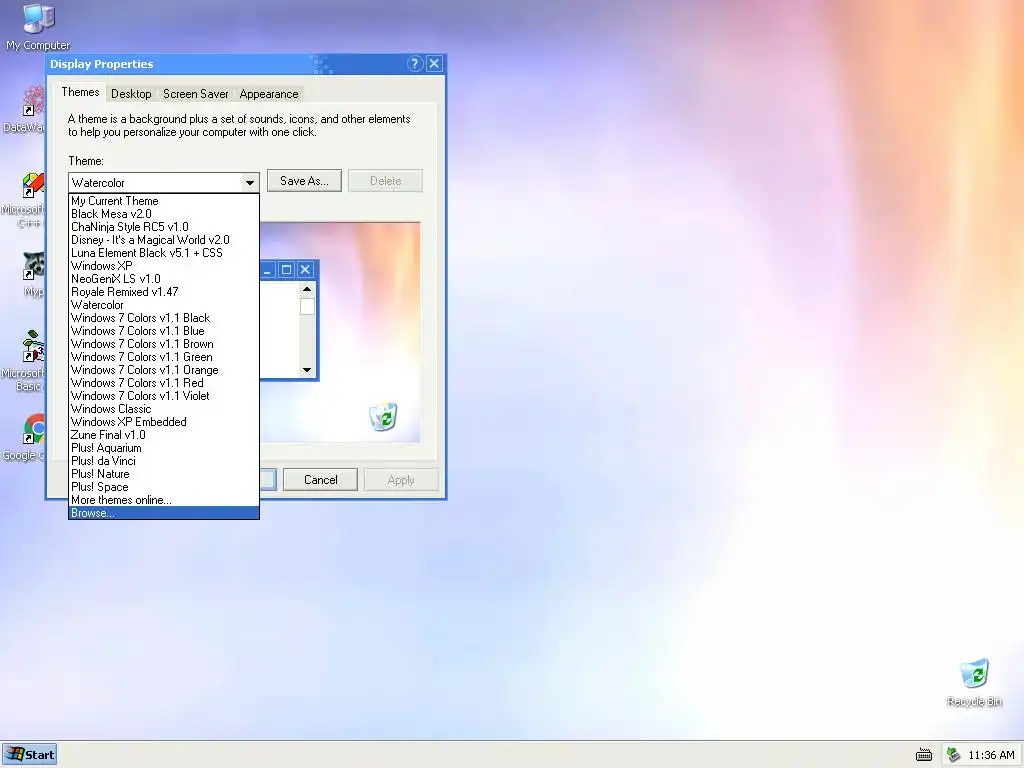Select Watercolor in the dropdown list
The height and width of the screenshot is (768, 1024).
point(164,305)
